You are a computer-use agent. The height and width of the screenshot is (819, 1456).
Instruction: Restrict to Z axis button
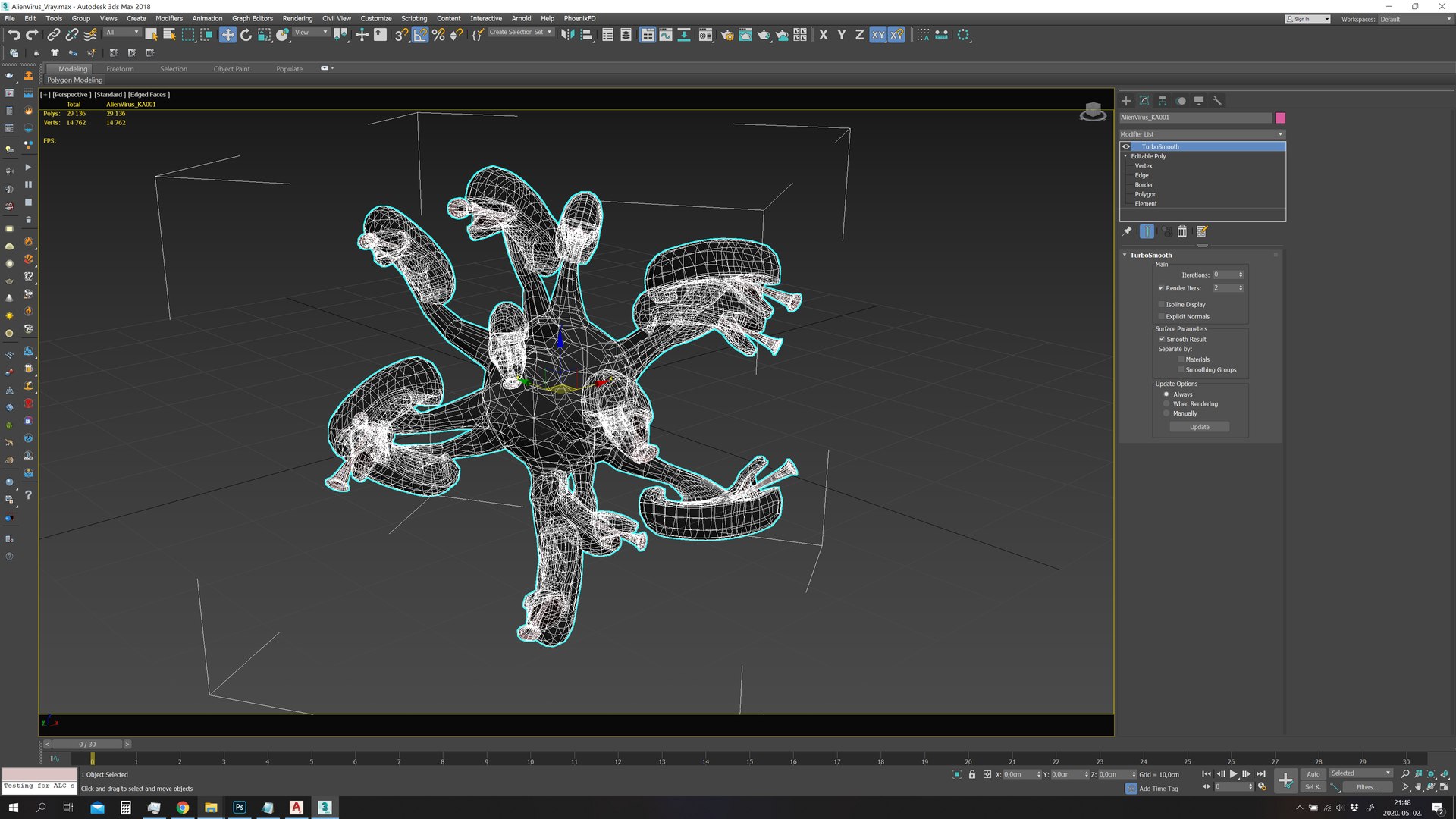tap(859, 35)
